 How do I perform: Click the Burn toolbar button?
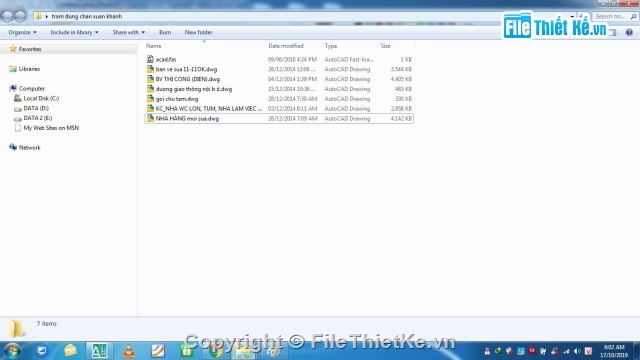coord(165,32)
